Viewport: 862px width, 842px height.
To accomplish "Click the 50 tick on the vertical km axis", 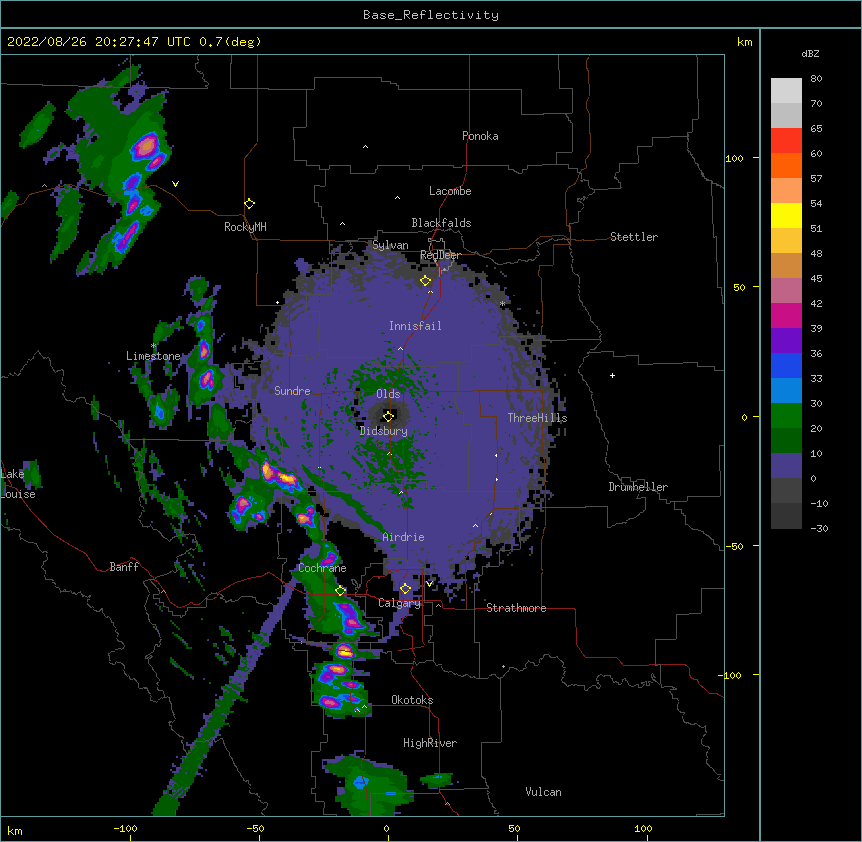I will point(739,287).
